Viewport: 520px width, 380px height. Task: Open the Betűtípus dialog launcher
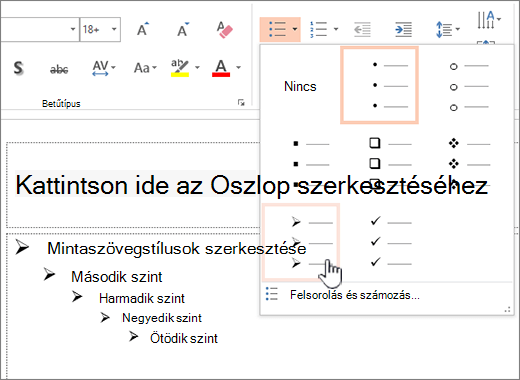[x=241, y=103]
